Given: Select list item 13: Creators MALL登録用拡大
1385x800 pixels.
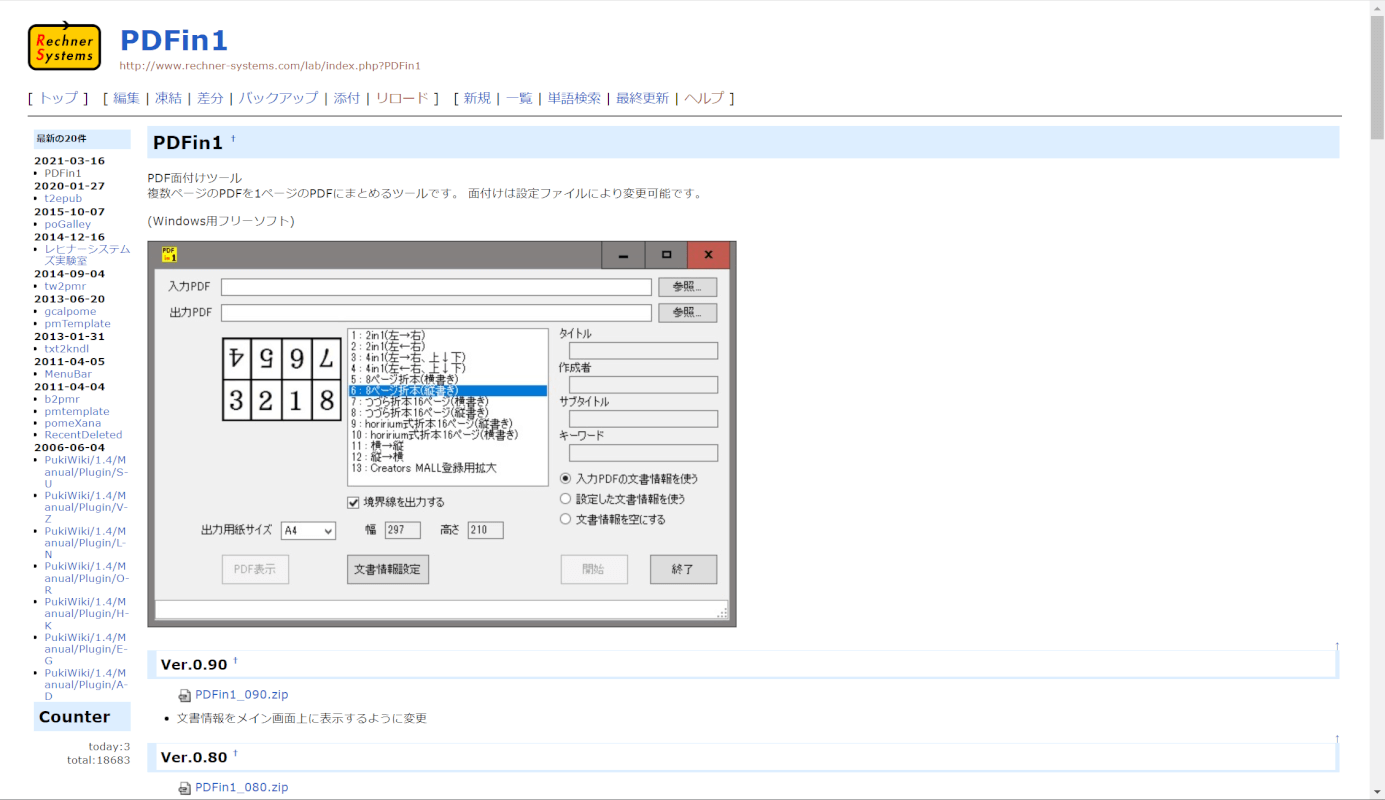Looking at the screenshot, I should click(x=448, y=468).
